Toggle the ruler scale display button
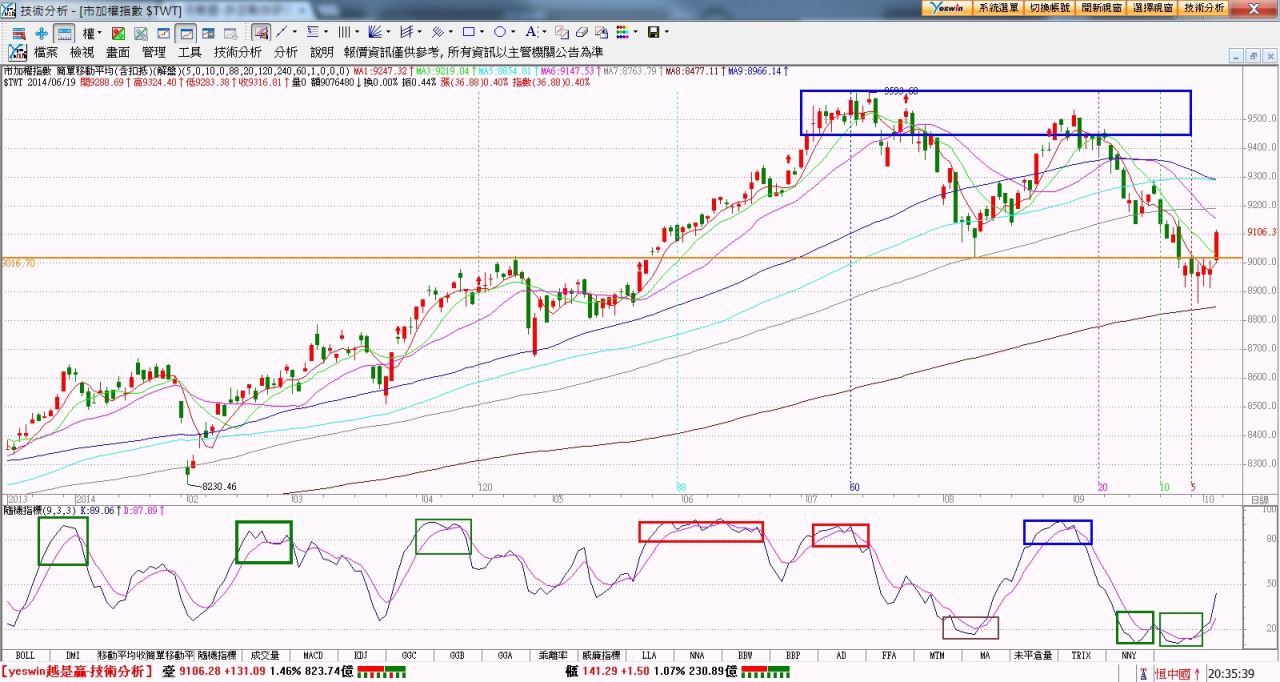This screenshot has height=682, width=1280. click(63, 32)
